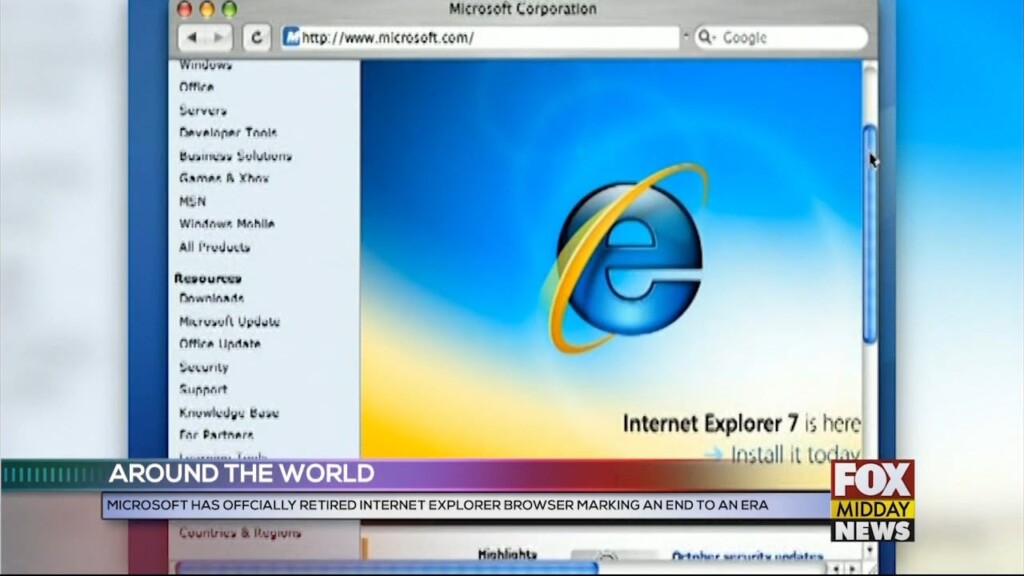
Task: View All Products link
Action: pos(214,247)
